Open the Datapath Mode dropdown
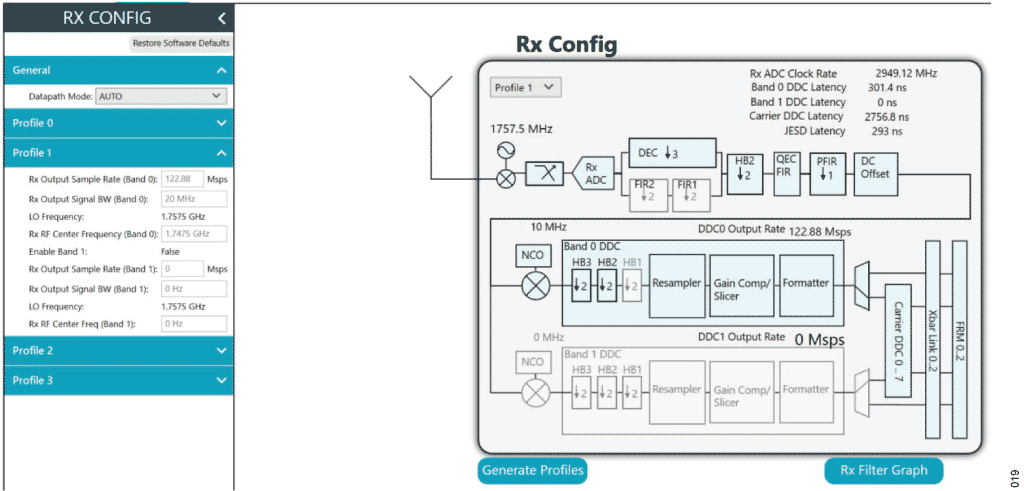Screen dimensions: 1024x491 161,96
